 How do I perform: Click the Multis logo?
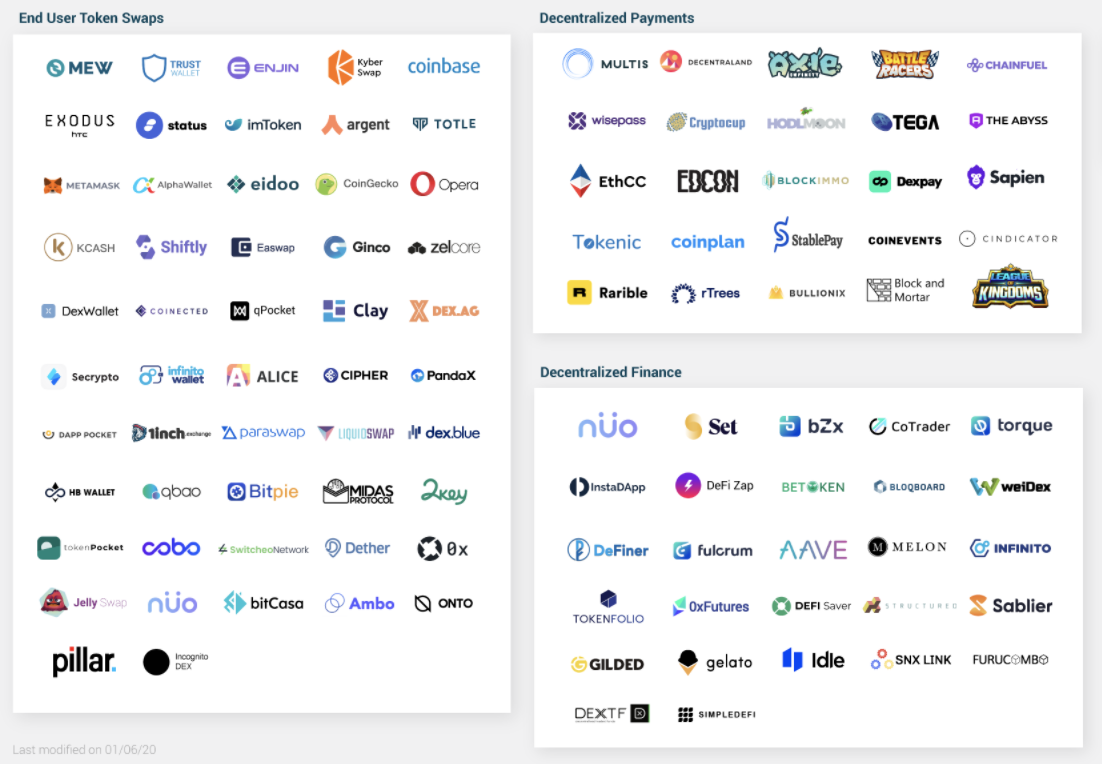tap(605, 63)
